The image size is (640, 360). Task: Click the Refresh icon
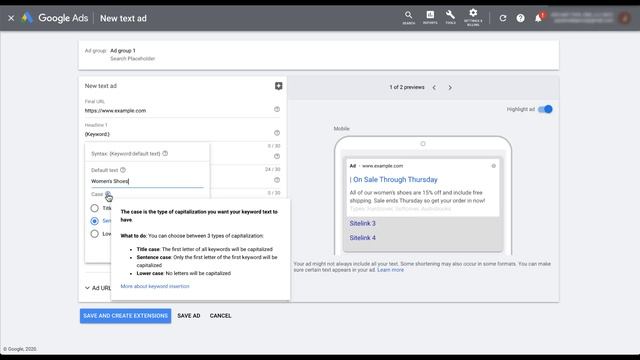point(503,18)
